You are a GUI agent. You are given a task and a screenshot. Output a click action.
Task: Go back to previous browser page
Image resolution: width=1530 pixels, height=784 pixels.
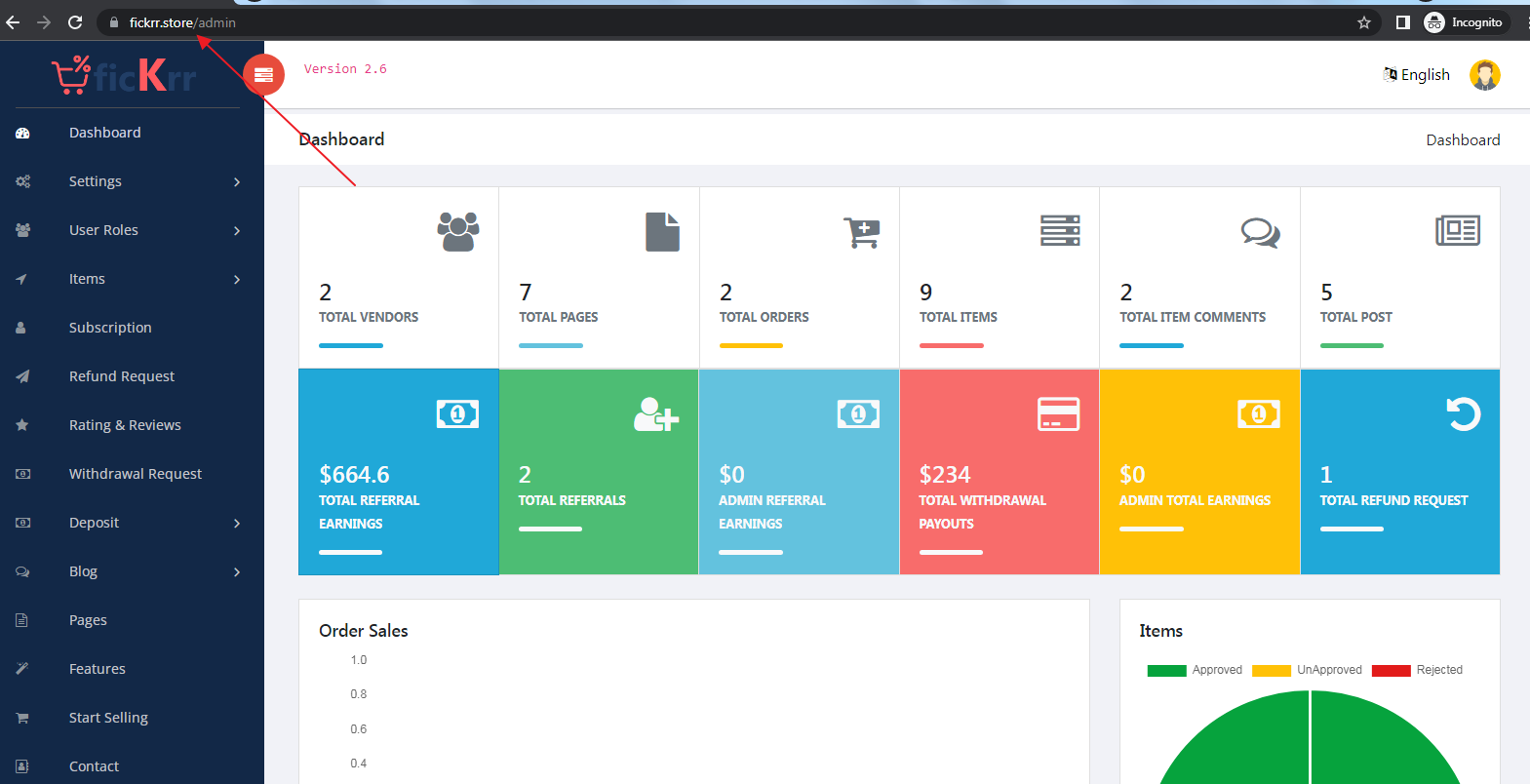tap(13, 22)
